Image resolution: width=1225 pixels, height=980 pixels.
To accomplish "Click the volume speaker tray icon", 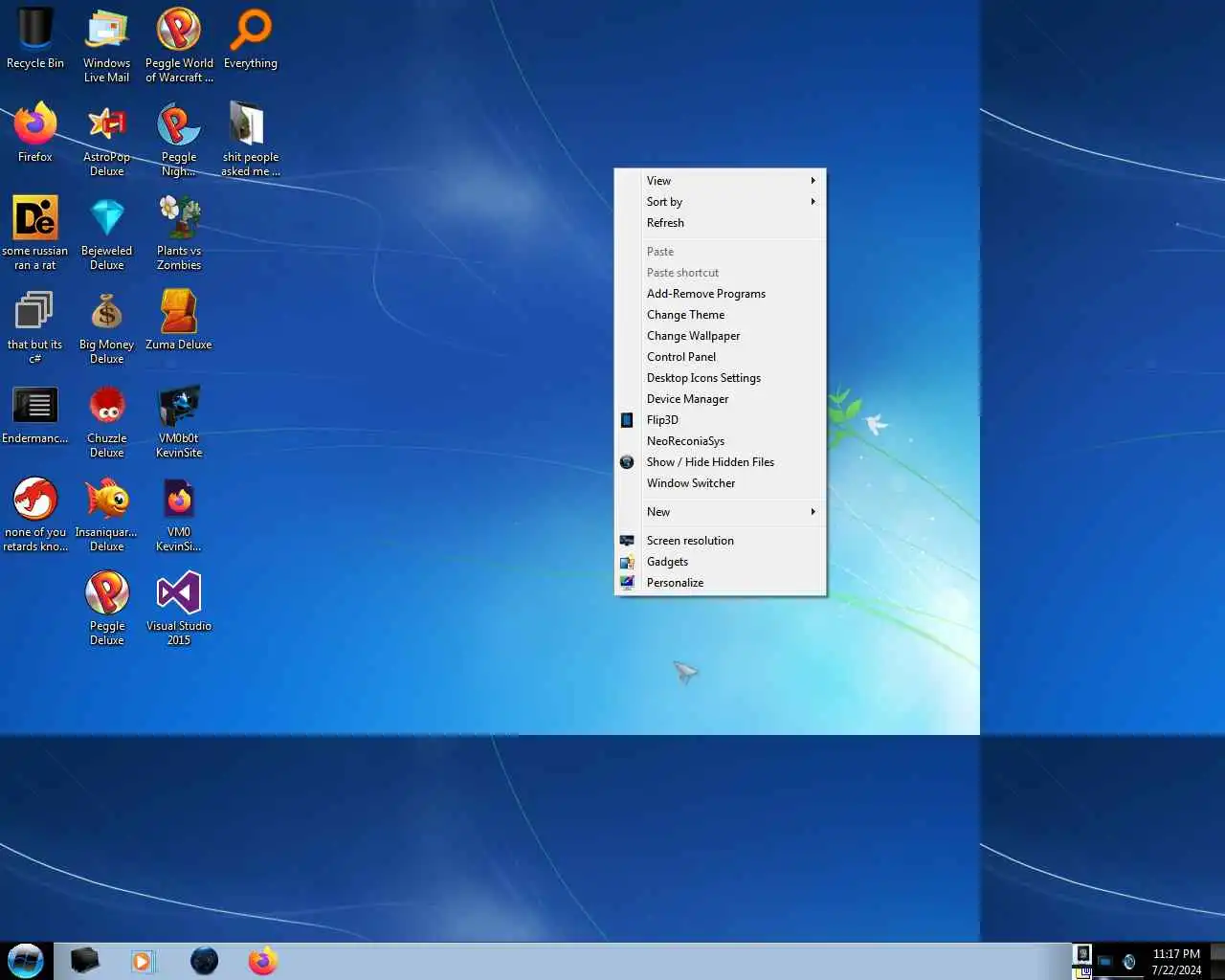I will pos(1129,962).
